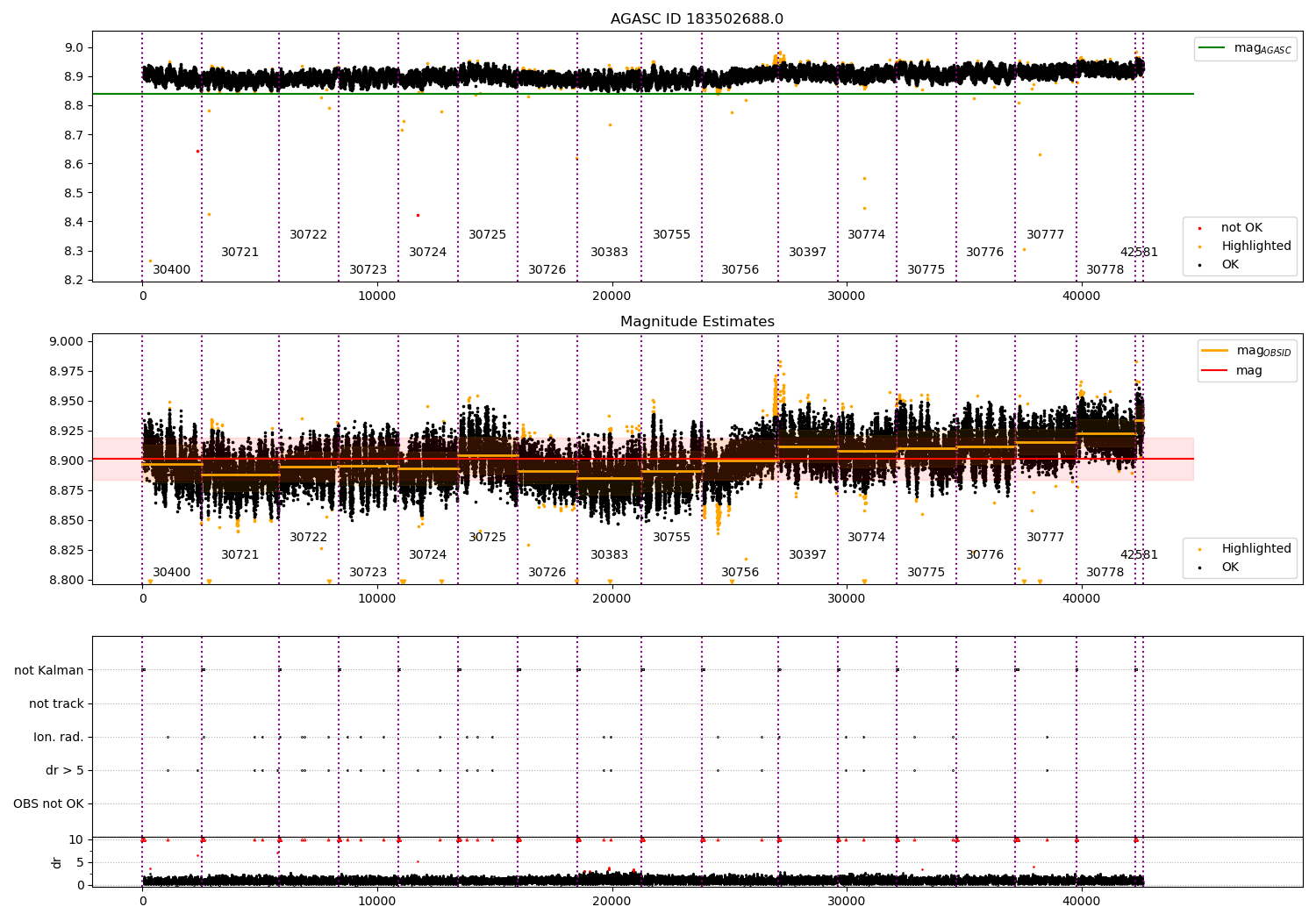Viewport: 1316px width, 921px height.
Task: Click obsid label 30726 in AGASC ID plot
Action: 547,270
